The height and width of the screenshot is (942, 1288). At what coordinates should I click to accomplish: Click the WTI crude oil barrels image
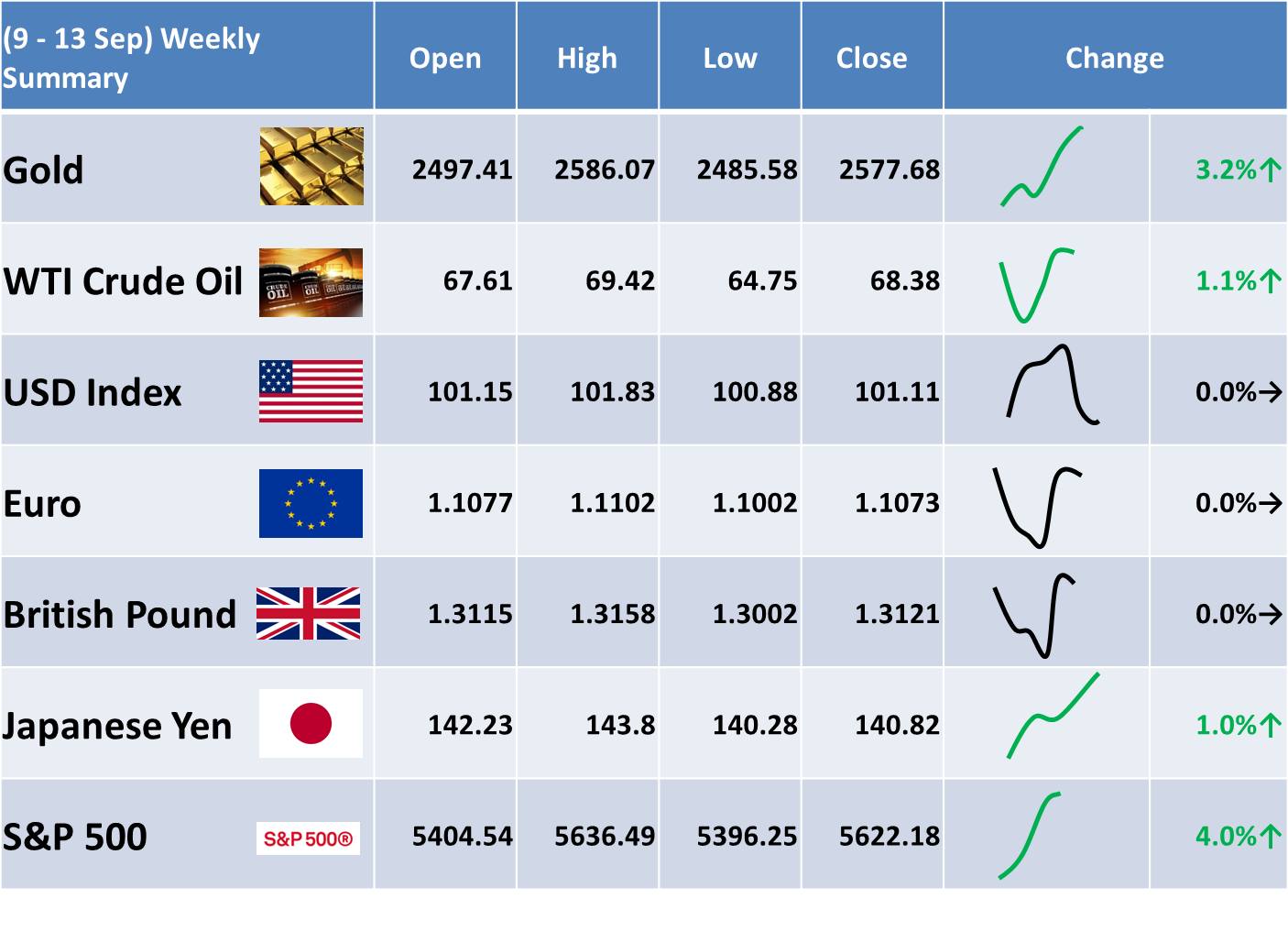click(311, 282)
